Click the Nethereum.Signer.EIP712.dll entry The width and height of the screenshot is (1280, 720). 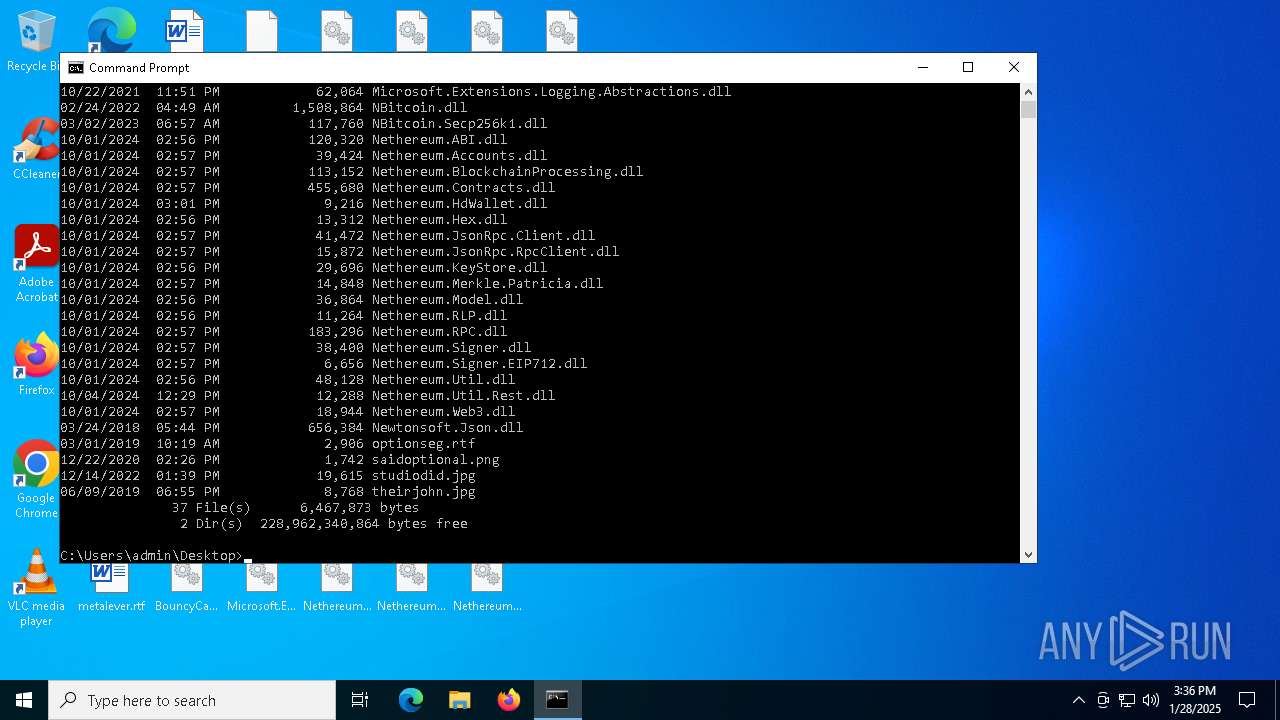480,364
